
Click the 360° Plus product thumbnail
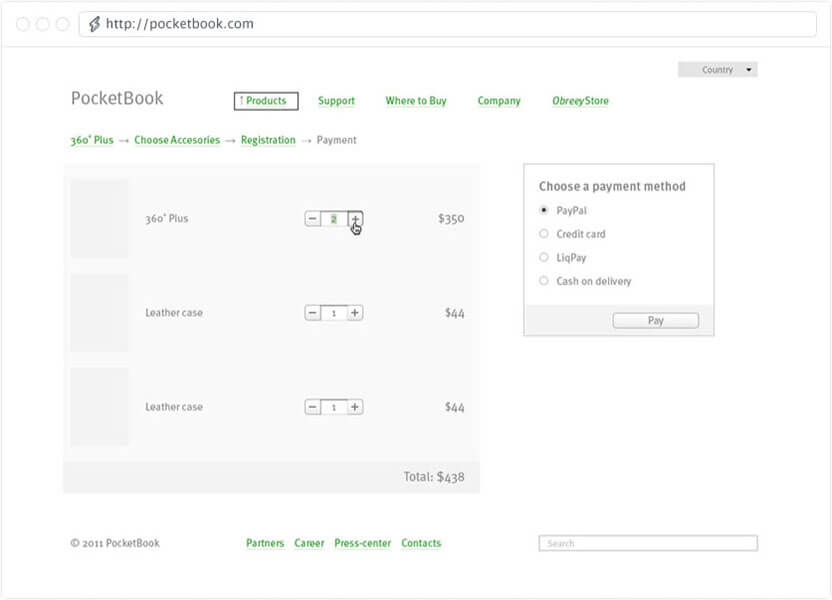point(99,219)
